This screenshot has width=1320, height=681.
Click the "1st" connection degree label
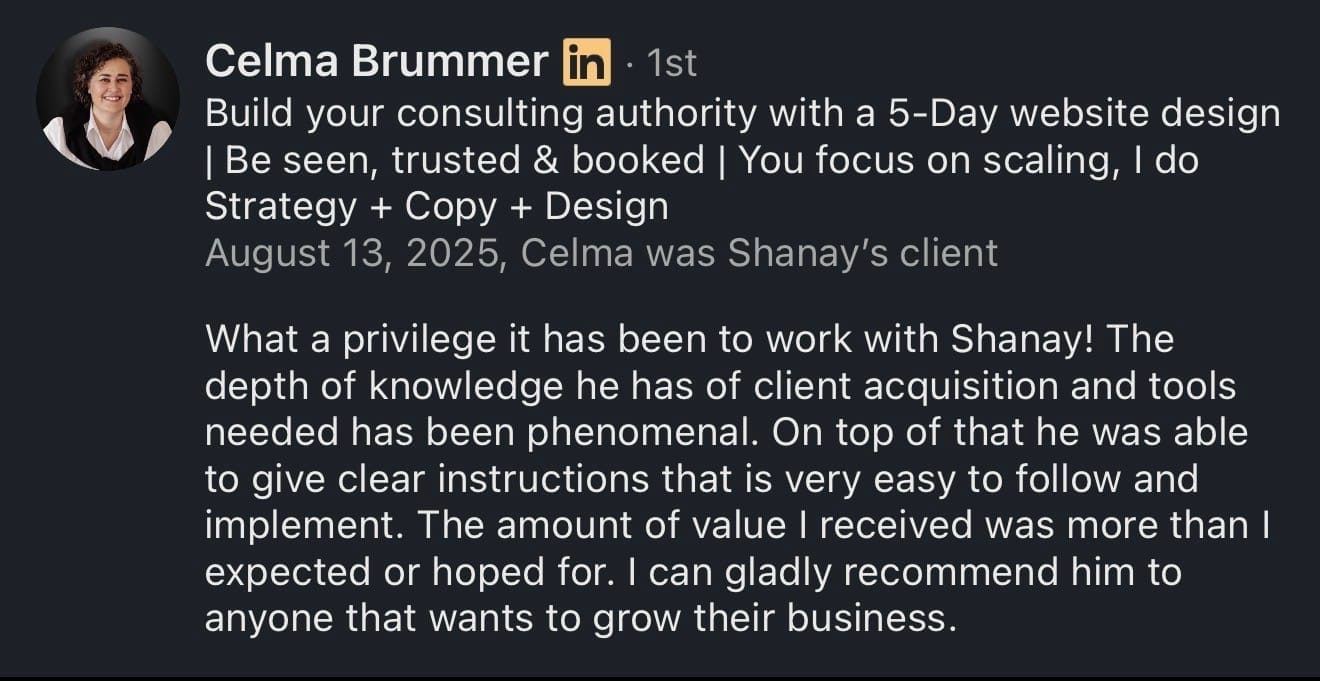pyautogui.click(x=672, y=64)
